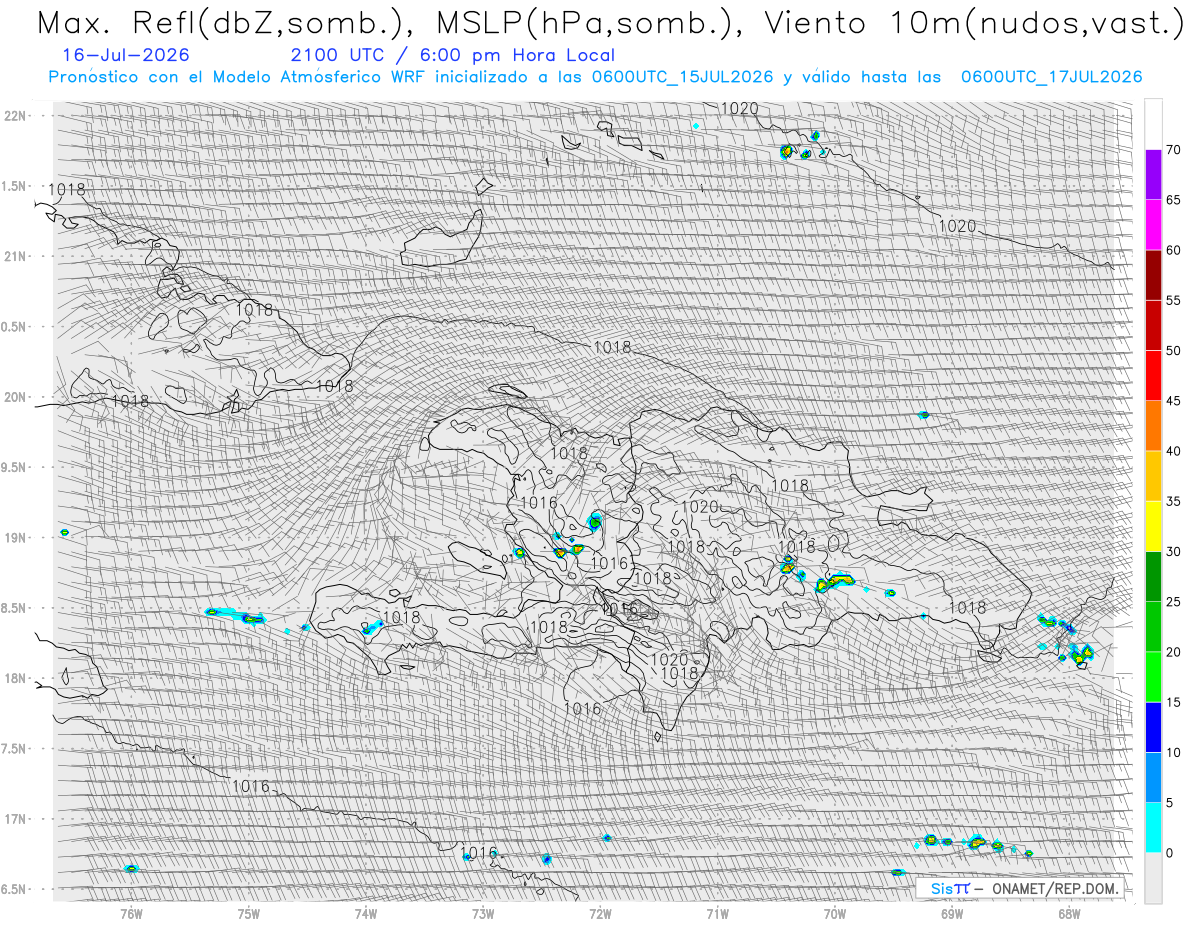Click the '9.5N' latitude tick label
1200x927 pixels.
[14, 467]
